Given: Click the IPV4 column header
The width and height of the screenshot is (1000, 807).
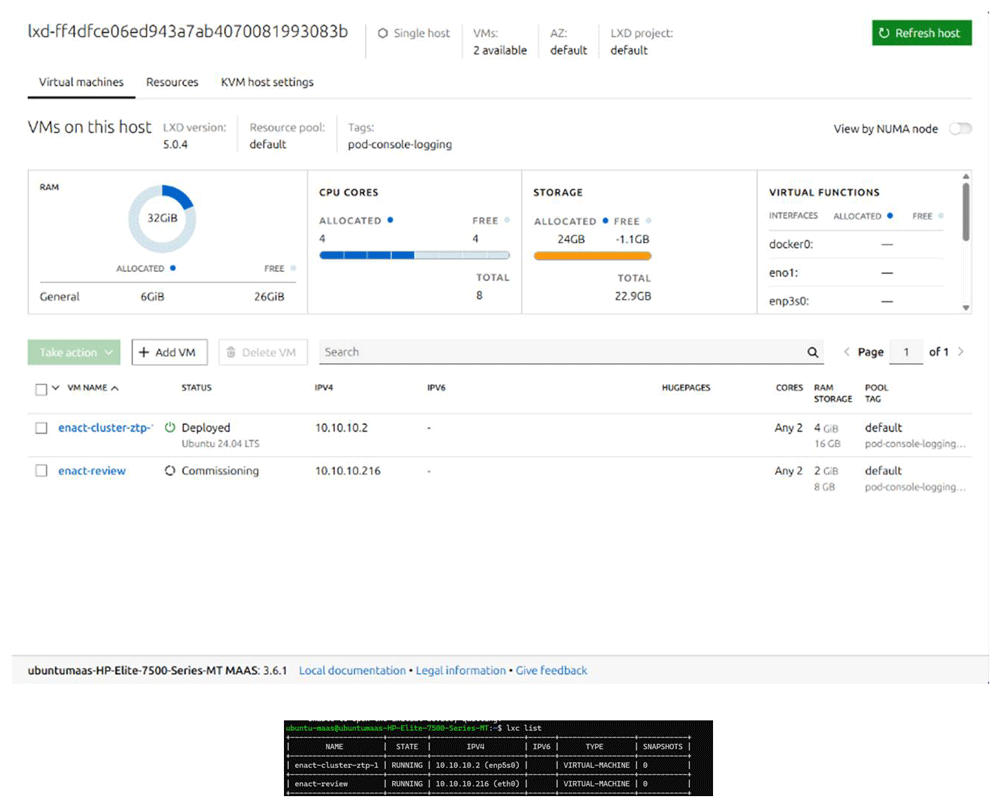Looking at the screenshot, I should click(x=324, y=387).
